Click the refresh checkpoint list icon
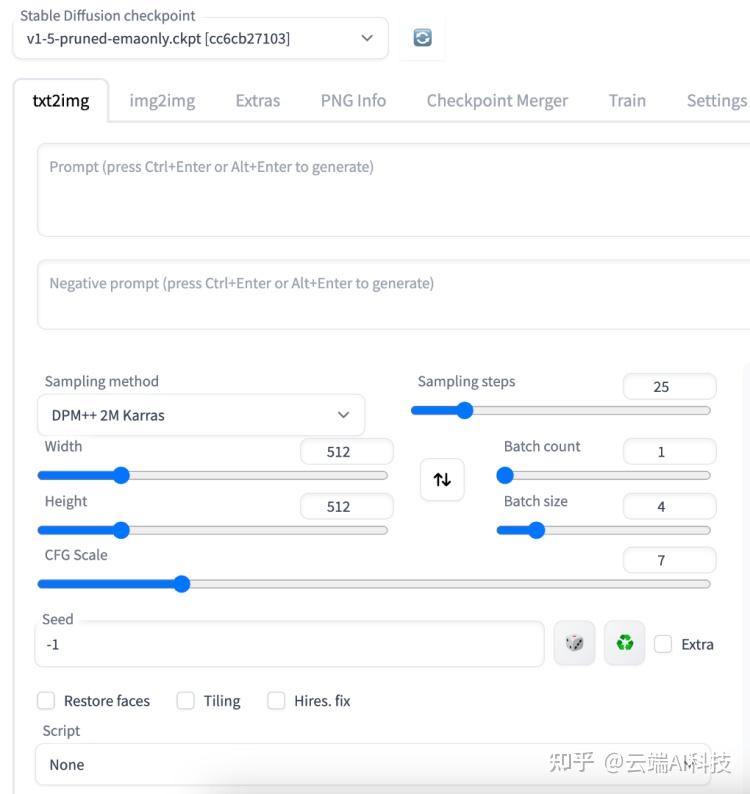The width and height of the screenshot is (750, 794). coord(422,38)
